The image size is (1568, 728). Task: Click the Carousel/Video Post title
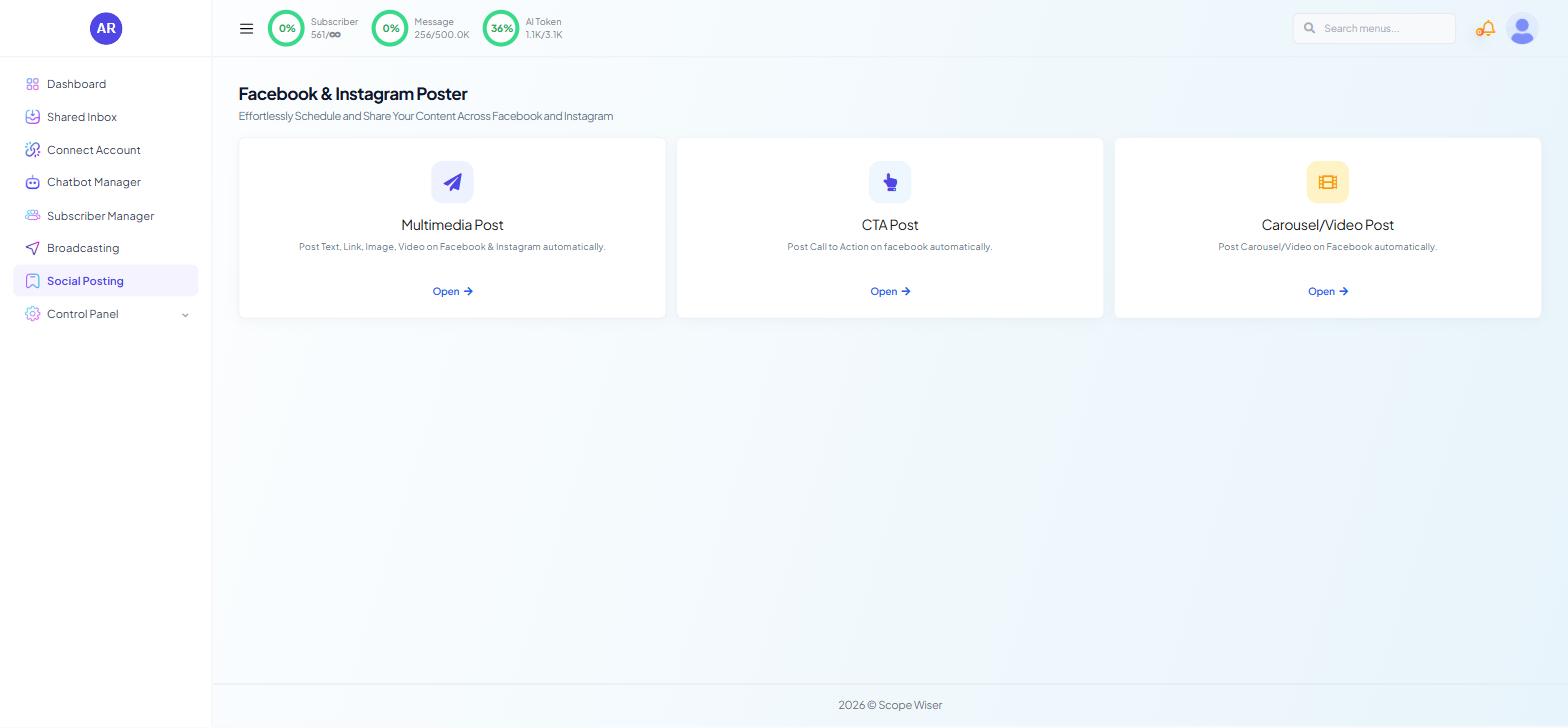(x=1328, y=225)
